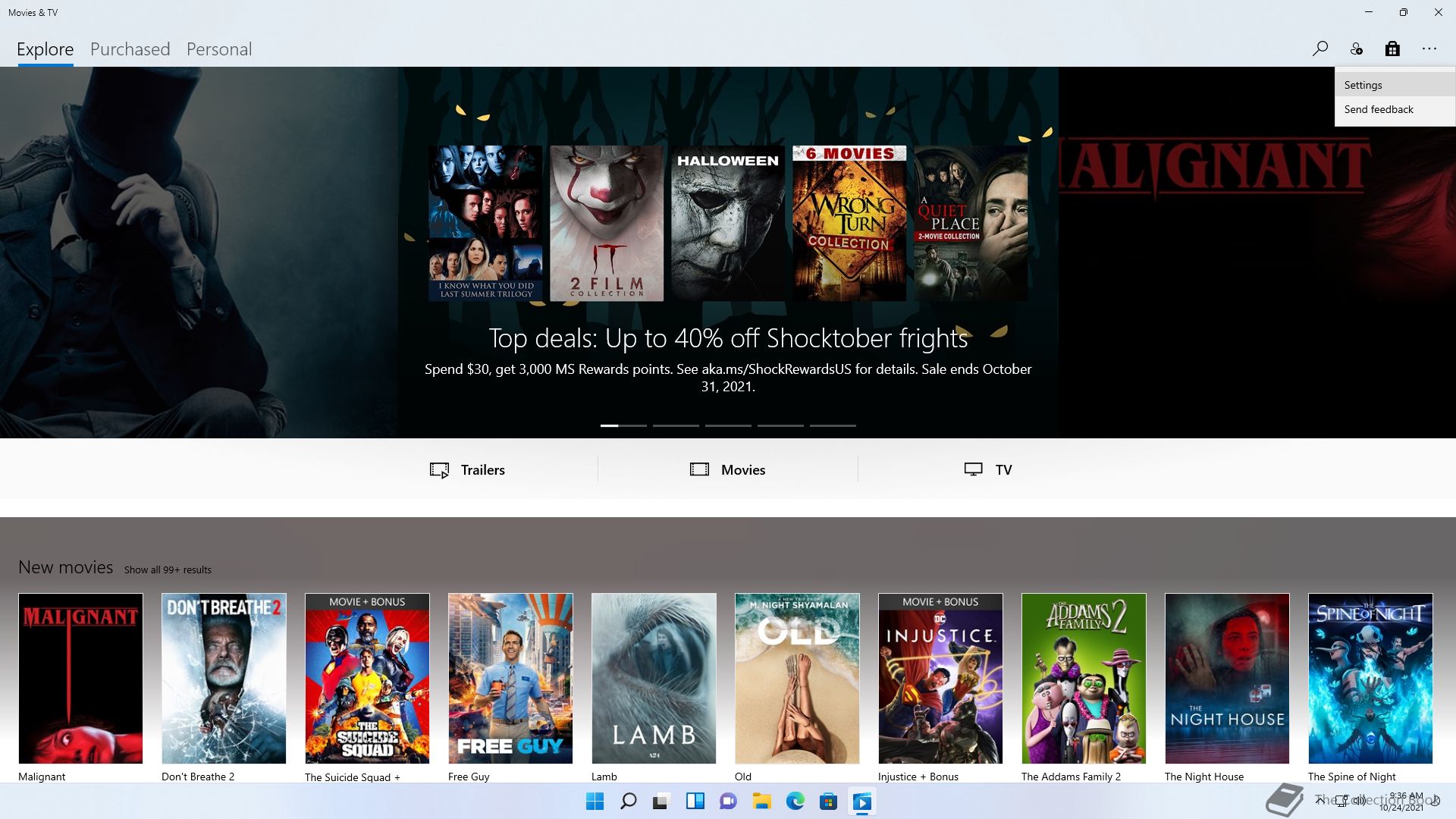The height and width of the screenshot is (819, 1456).
Task: Select Settings from the menu
Action: tap(1395, 85)
